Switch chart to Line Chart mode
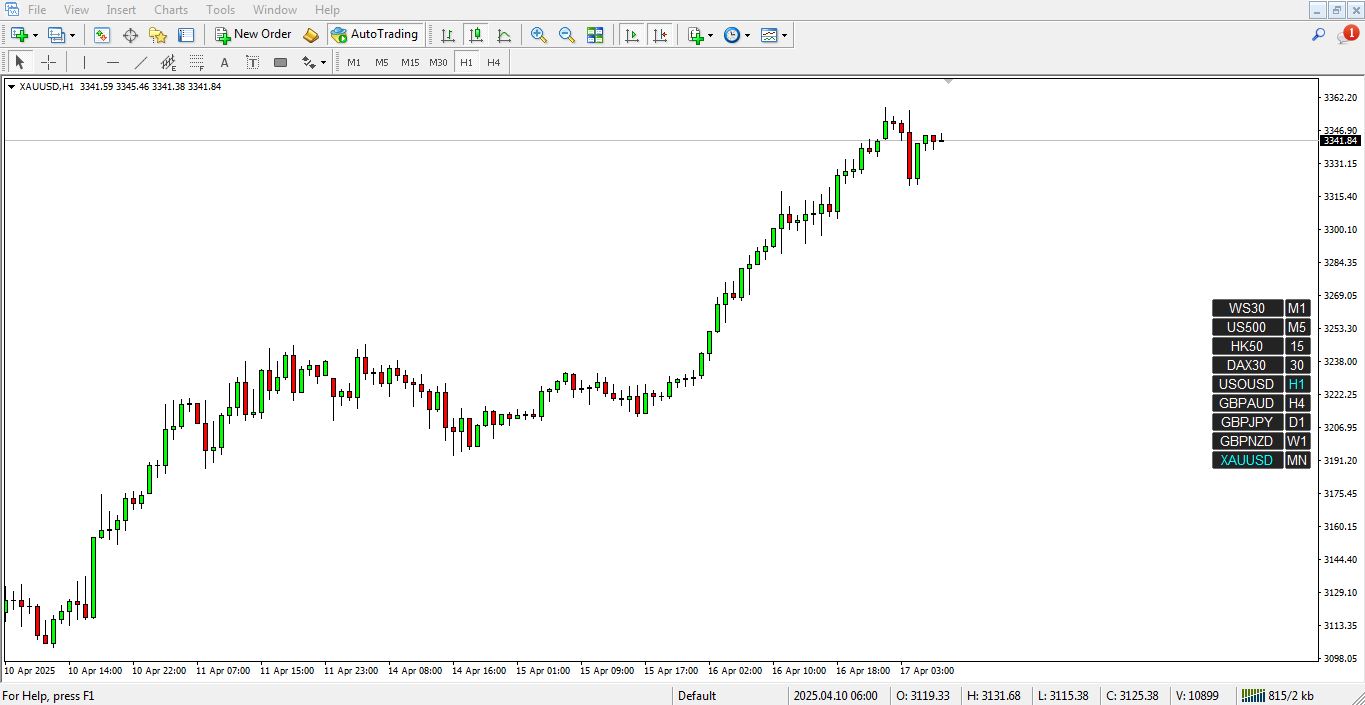This screenshot has height=705, width=1365. [504, 35]
